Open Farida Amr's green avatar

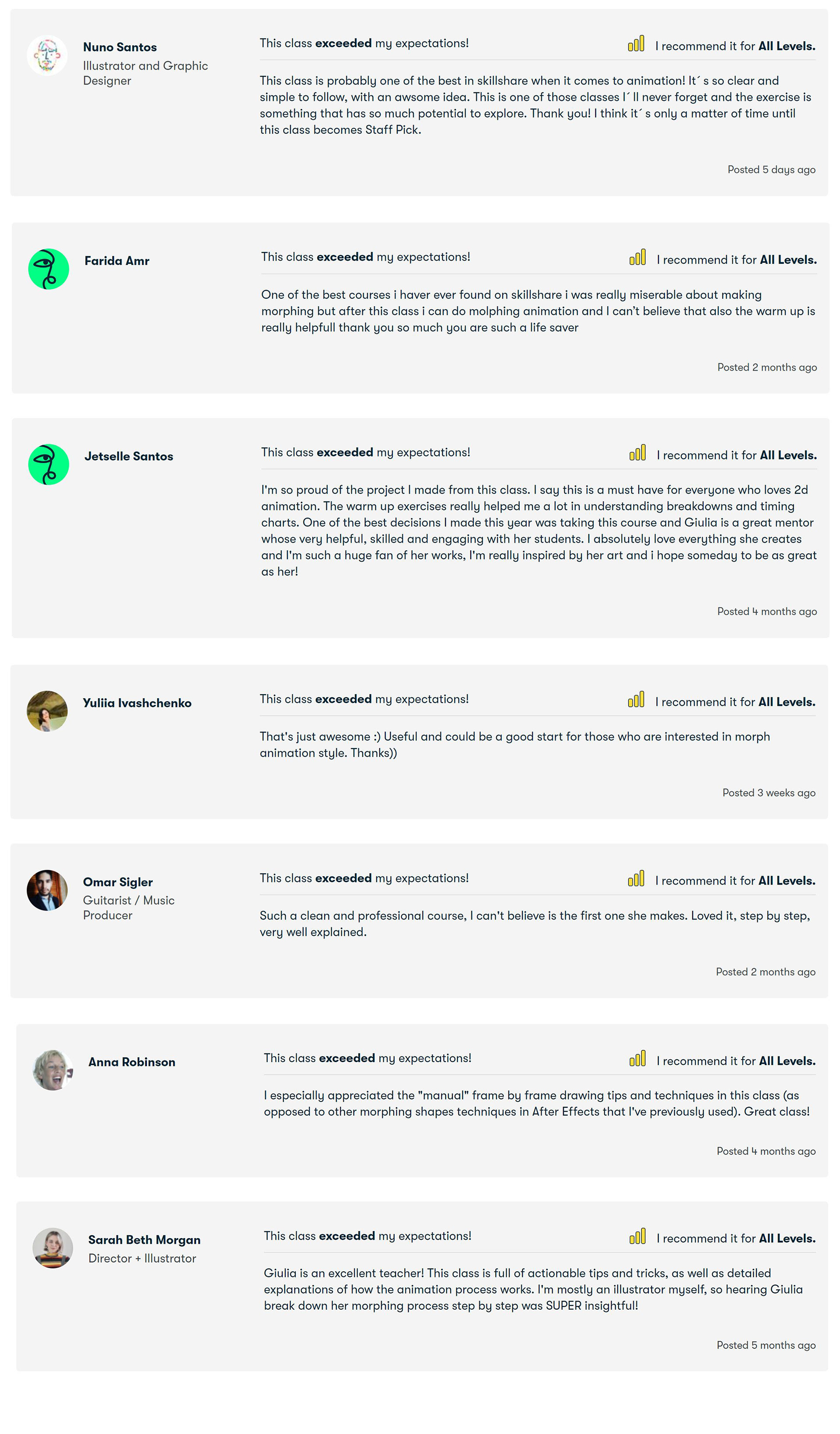point(49,269)
